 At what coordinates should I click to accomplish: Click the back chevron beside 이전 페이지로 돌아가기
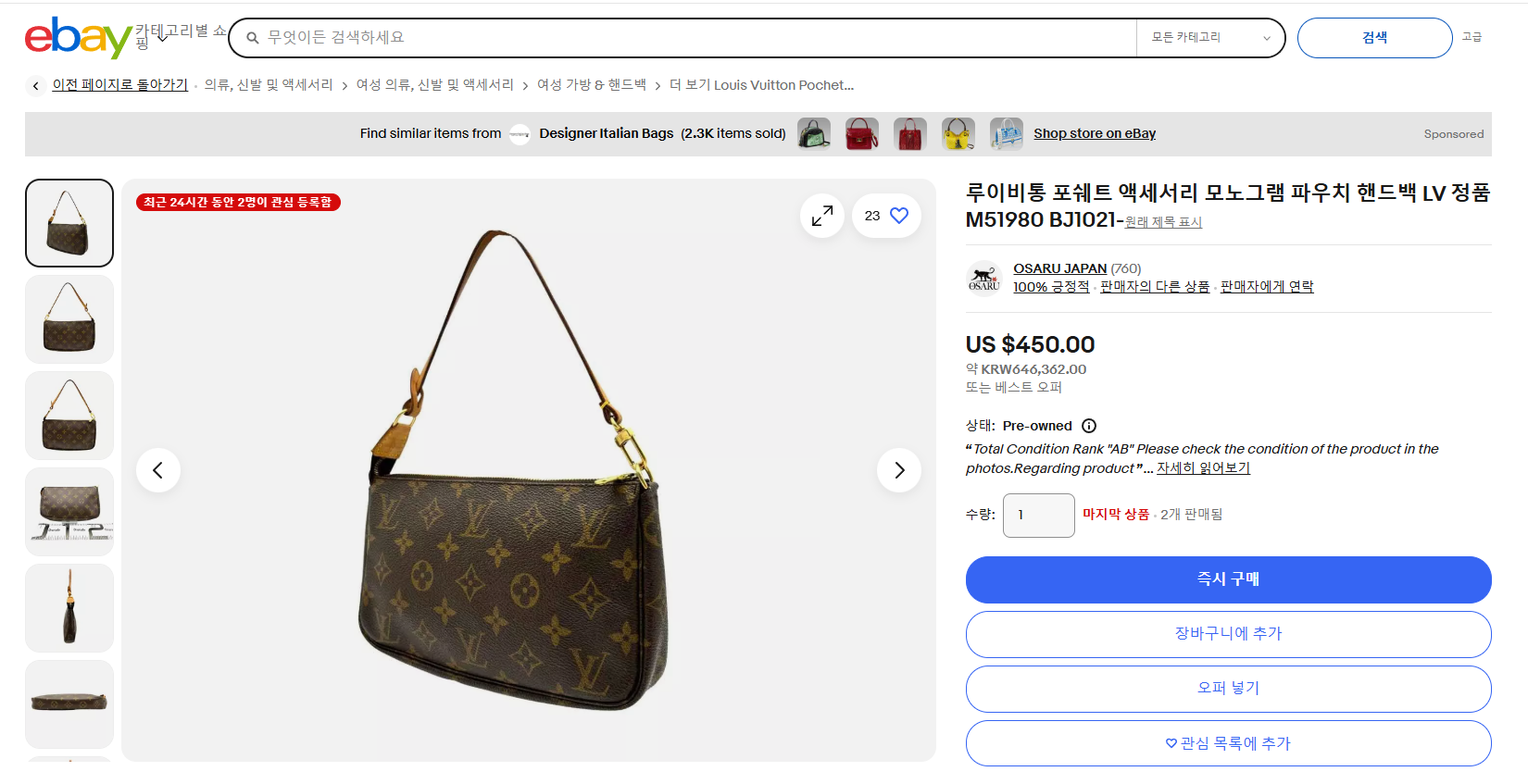click(35, 86)
